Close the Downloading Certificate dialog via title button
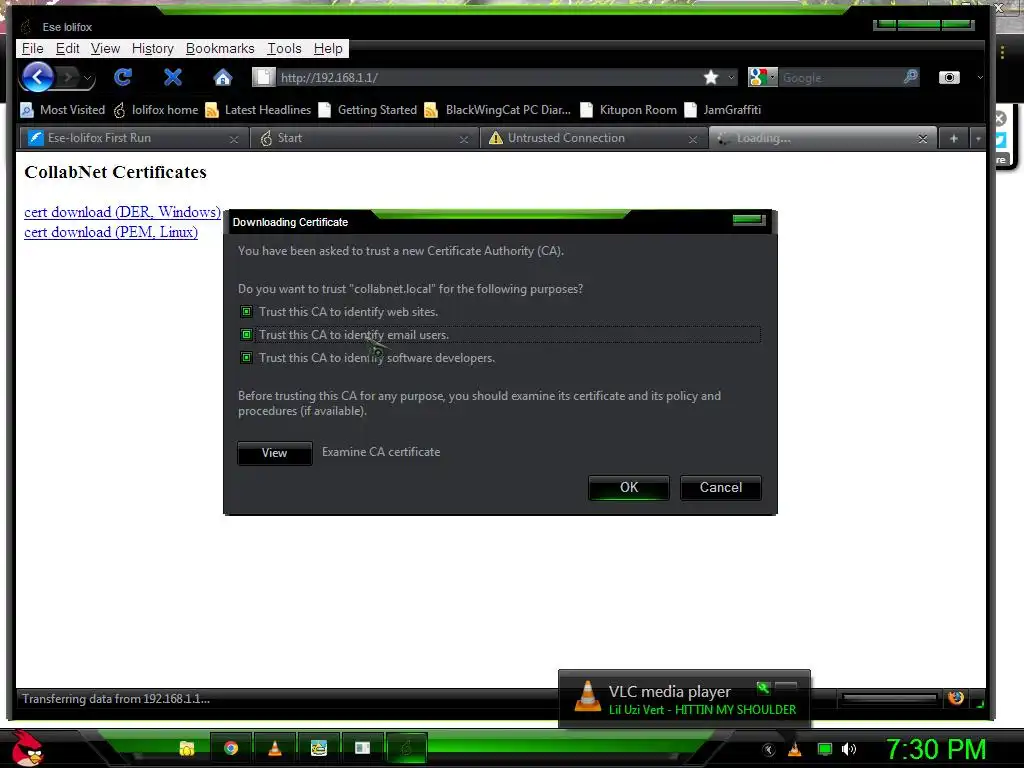This screenshot has height=768, width=1024. pyautogui.click(x=748, y=219)
